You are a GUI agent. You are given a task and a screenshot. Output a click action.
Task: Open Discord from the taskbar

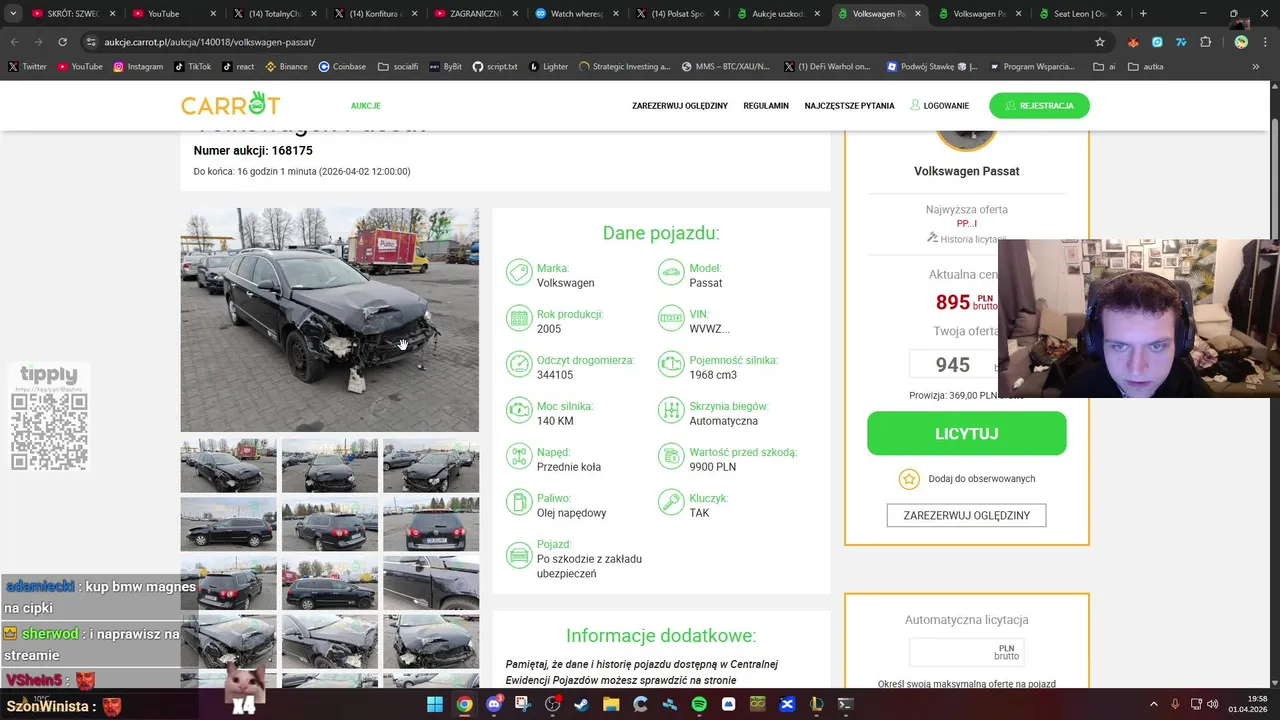(494, 704)
